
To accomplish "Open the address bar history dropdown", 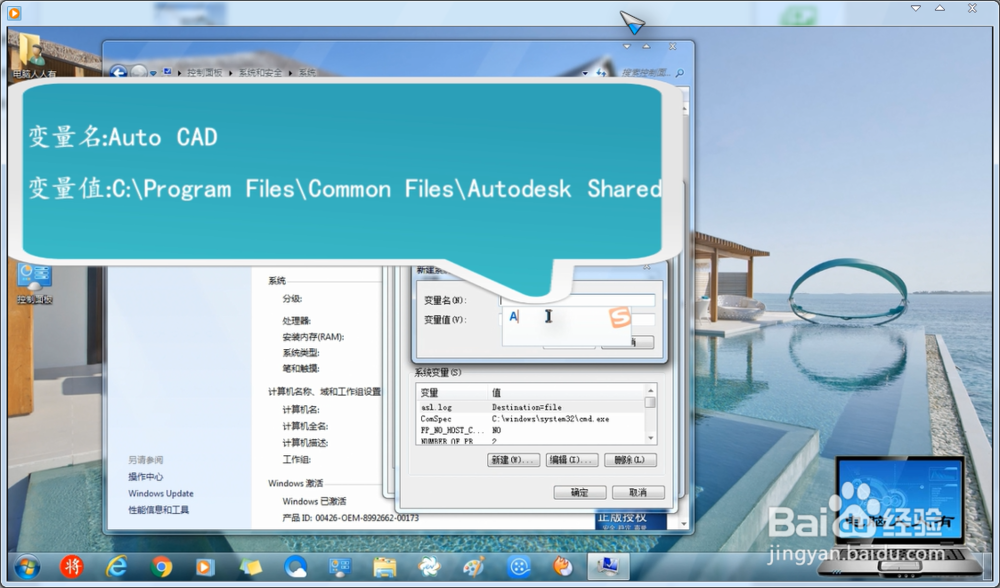I will pyautogui.click(x=585, y=73).
